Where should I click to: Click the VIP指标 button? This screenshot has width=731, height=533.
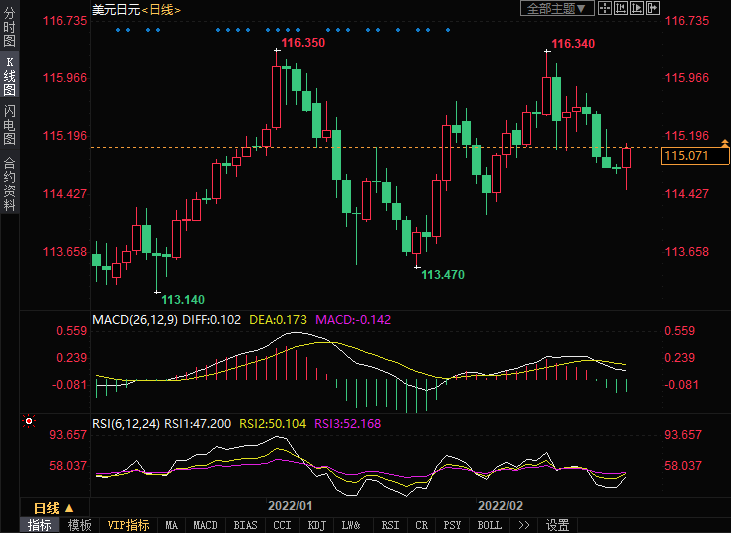coord(129,525)
